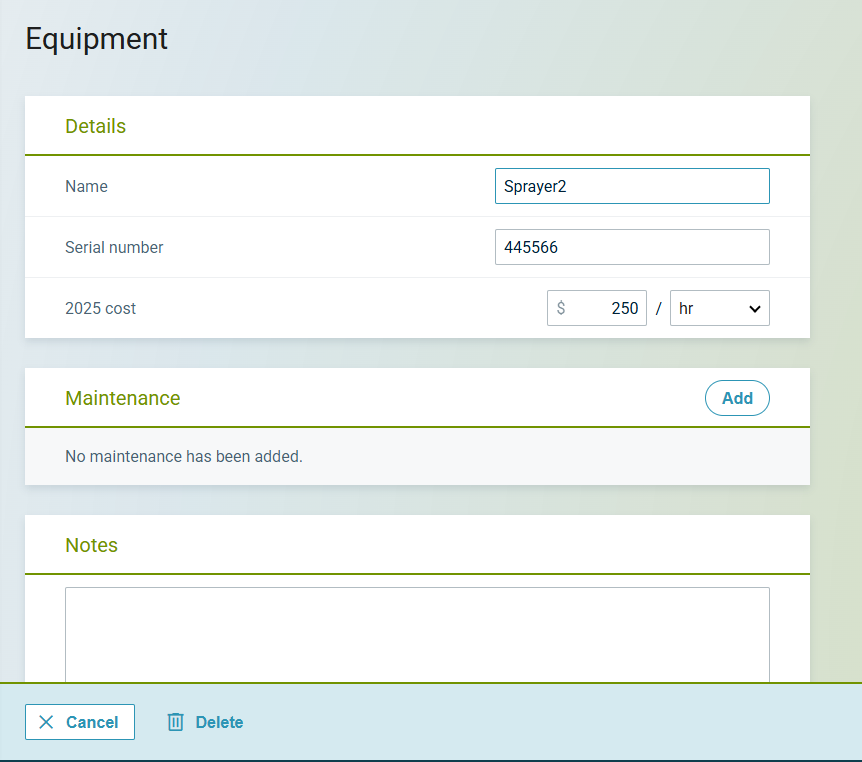The image size is (862, 762).
Task: Click the Serial number label
Action: pos(114,247)
